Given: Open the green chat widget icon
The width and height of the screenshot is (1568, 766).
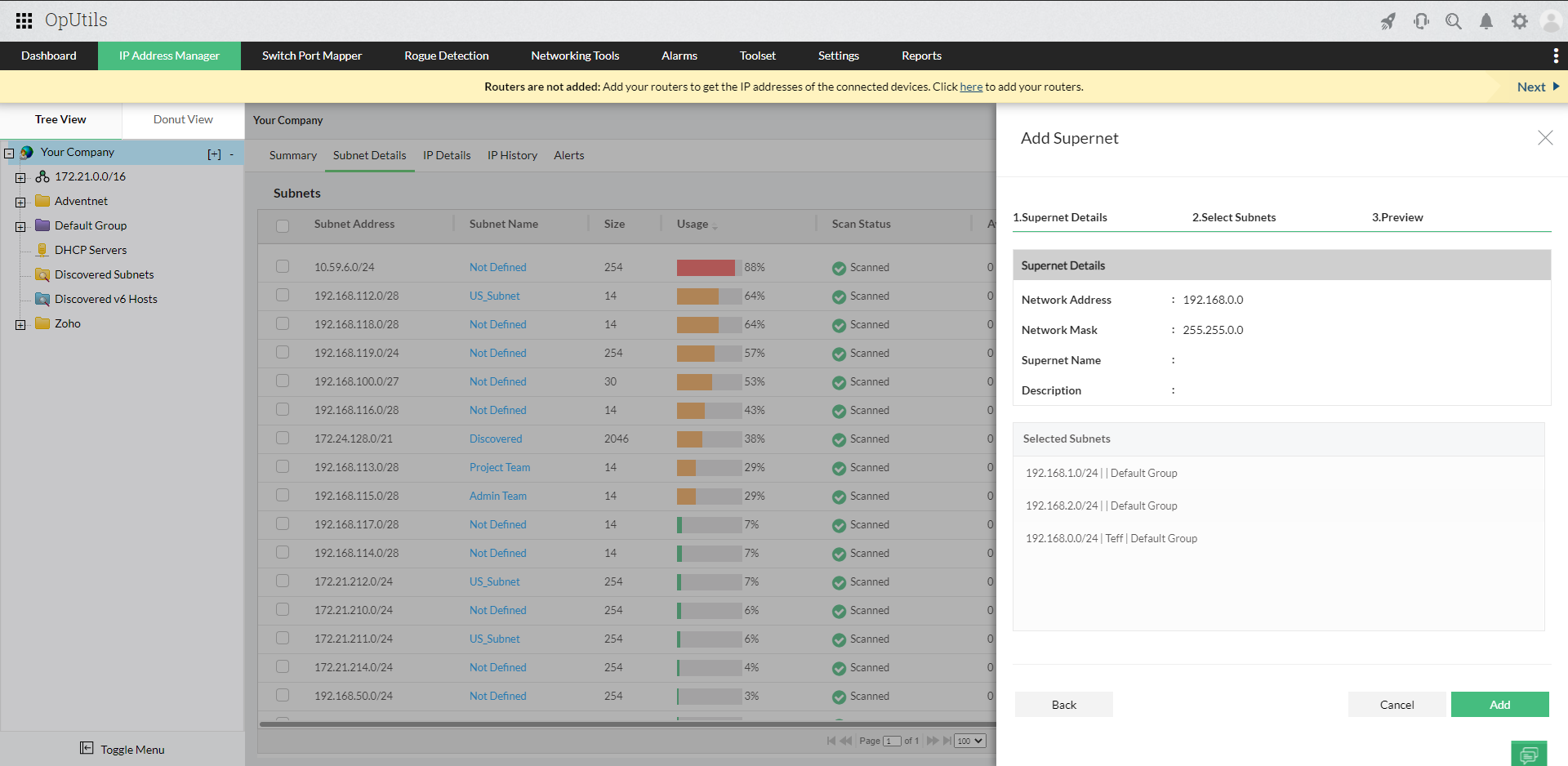Looking at the screenshot, I should tap(1528, 754).
